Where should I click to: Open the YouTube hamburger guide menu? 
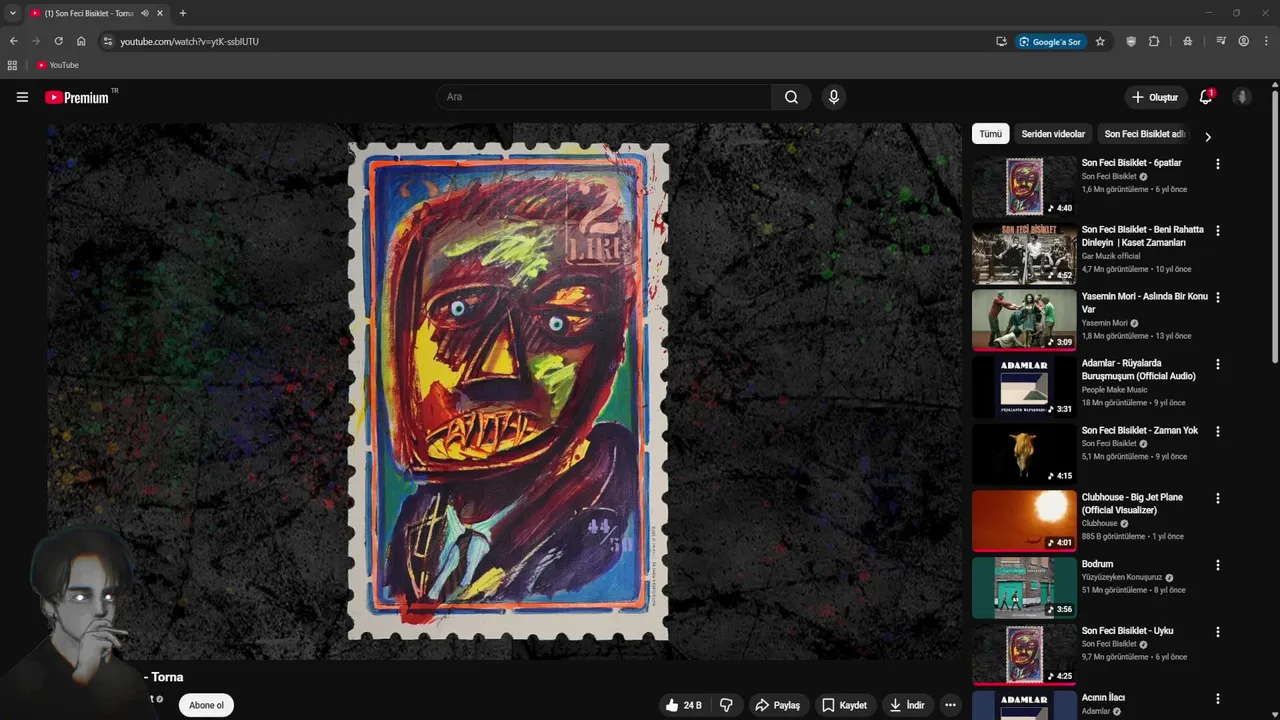tap(22, 97)
